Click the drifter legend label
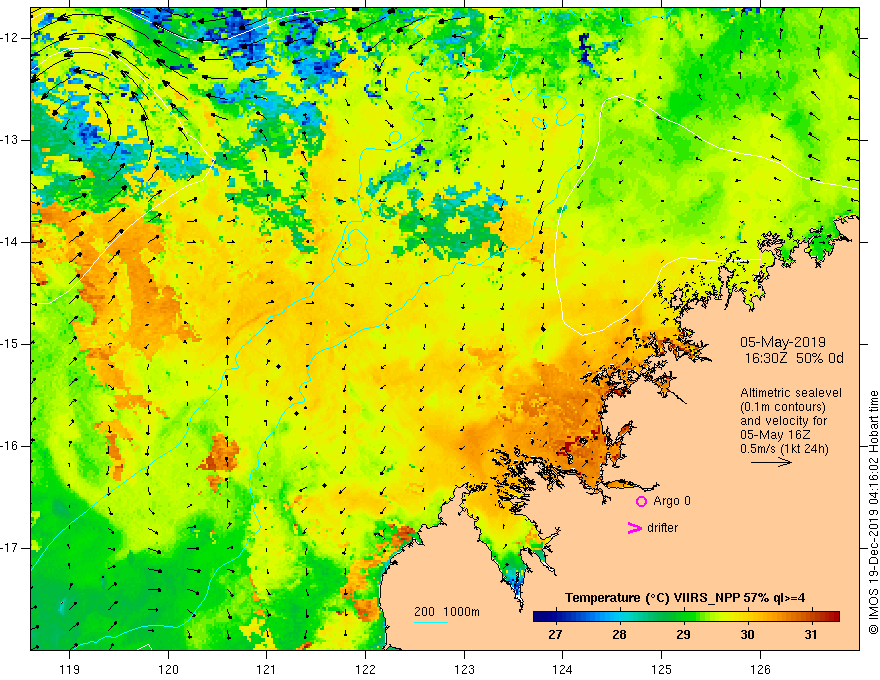Image resolution: width=880 pixels, height=680 pixels. 662,528
